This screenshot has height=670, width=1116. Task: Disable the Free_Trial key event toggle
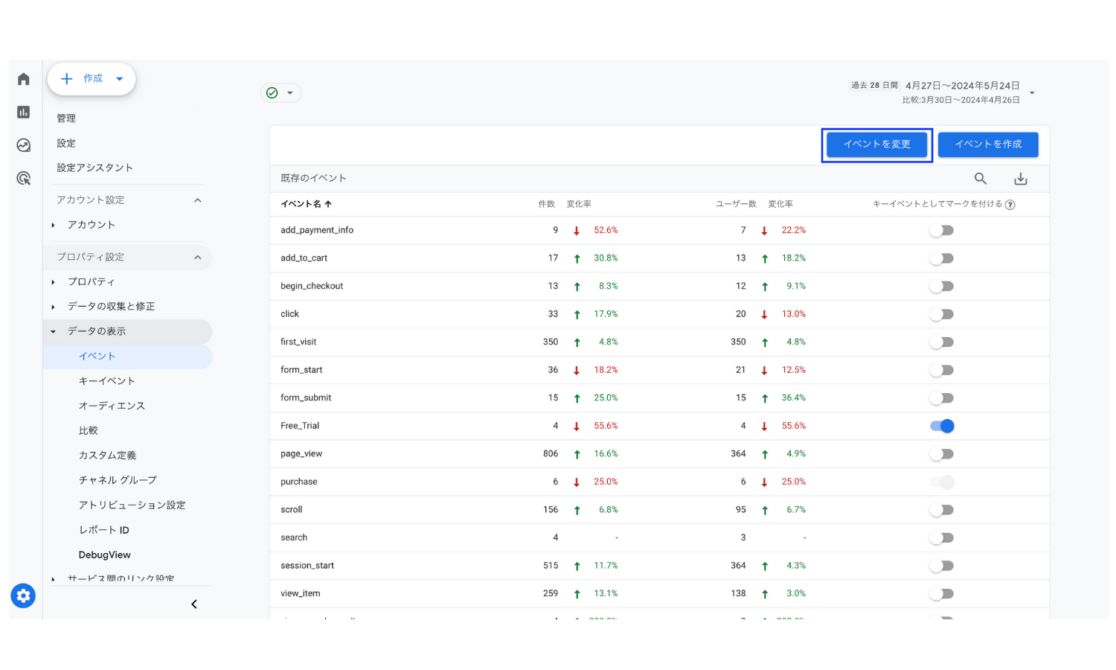(x=942, y=426)
